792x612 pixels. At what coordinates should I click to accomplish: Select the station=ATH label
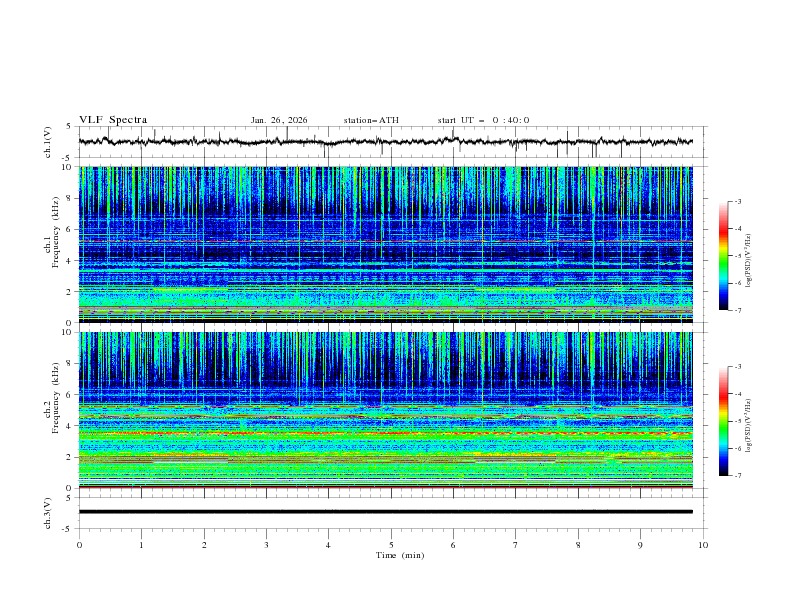371,120
